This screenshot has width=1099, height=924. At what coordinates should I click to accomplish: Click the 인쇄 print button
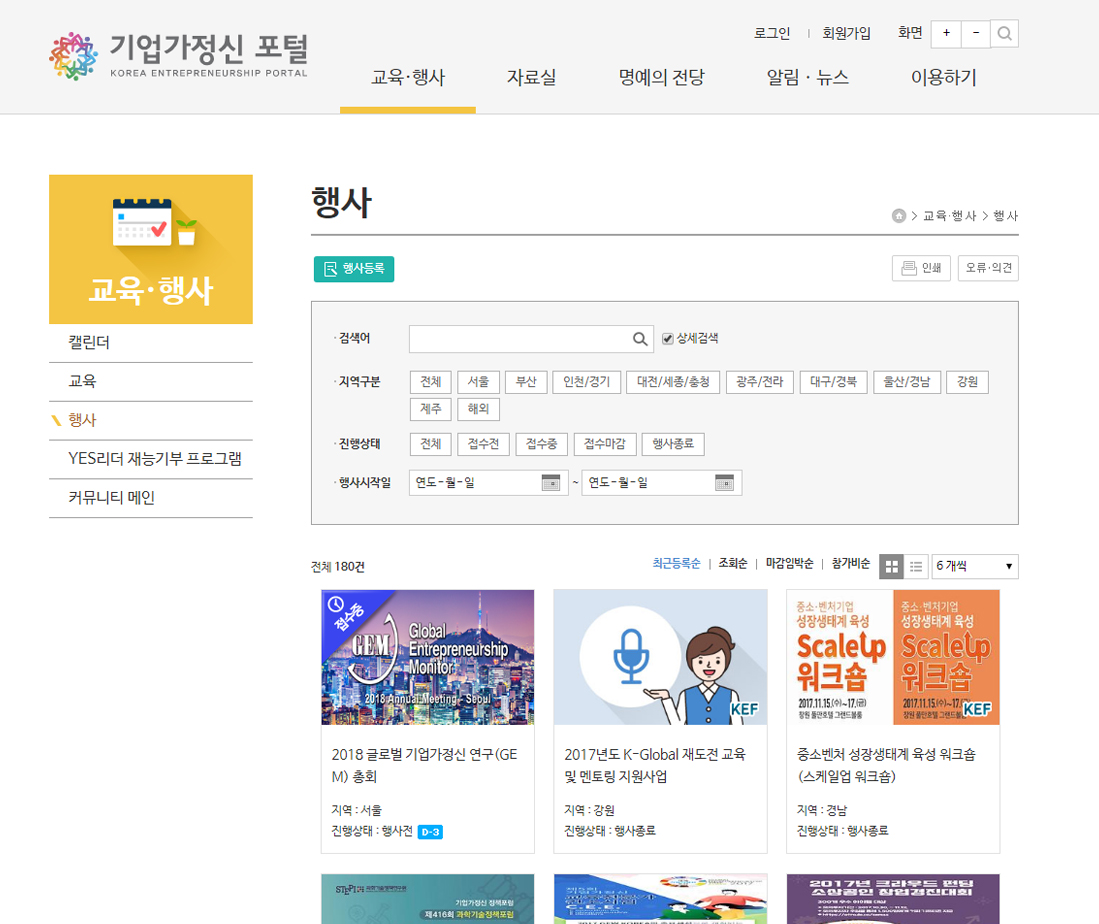pos(921,268)
